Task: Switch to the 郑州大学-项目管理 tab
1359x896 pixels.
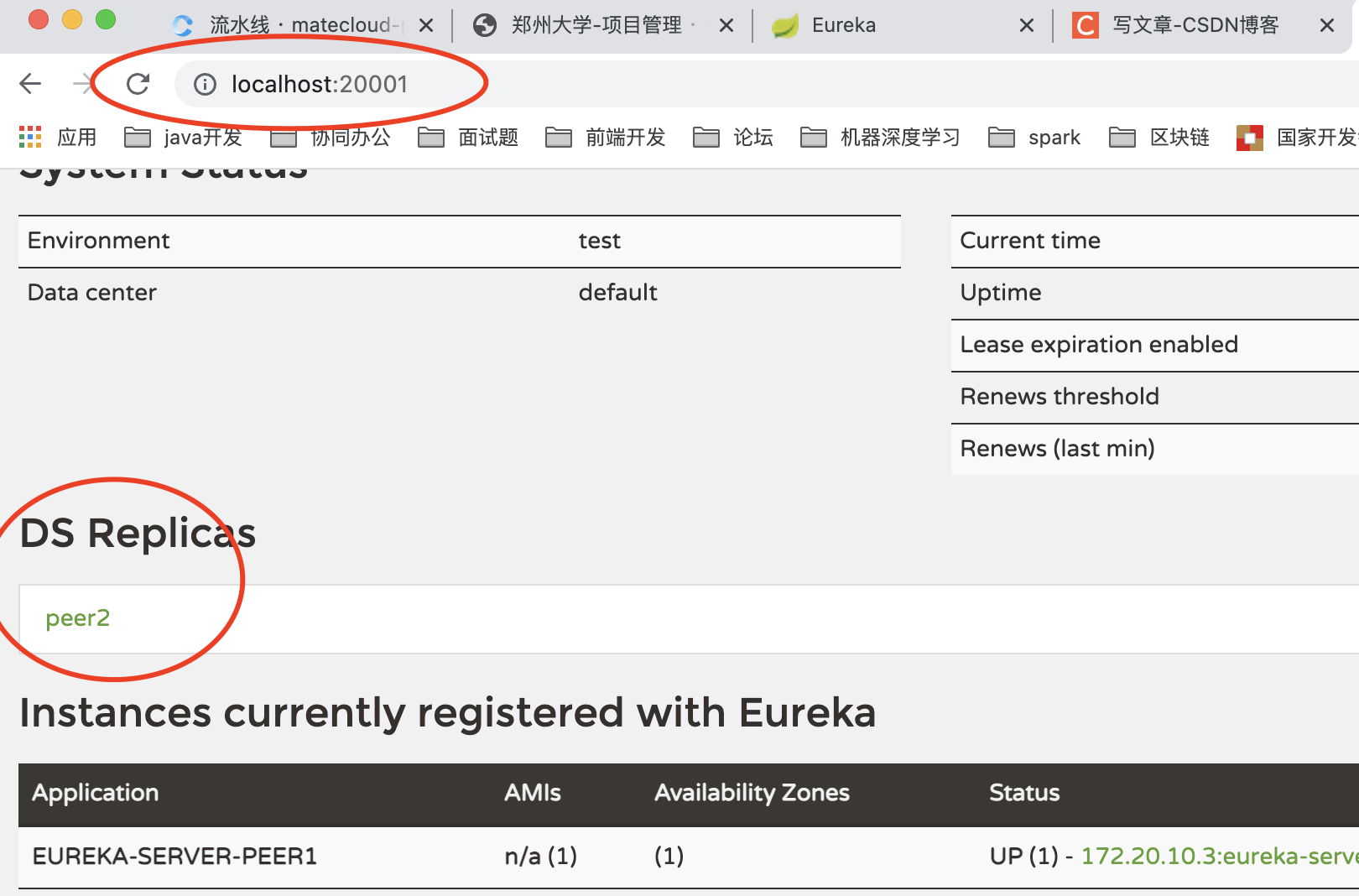Action: pos(596,25)
